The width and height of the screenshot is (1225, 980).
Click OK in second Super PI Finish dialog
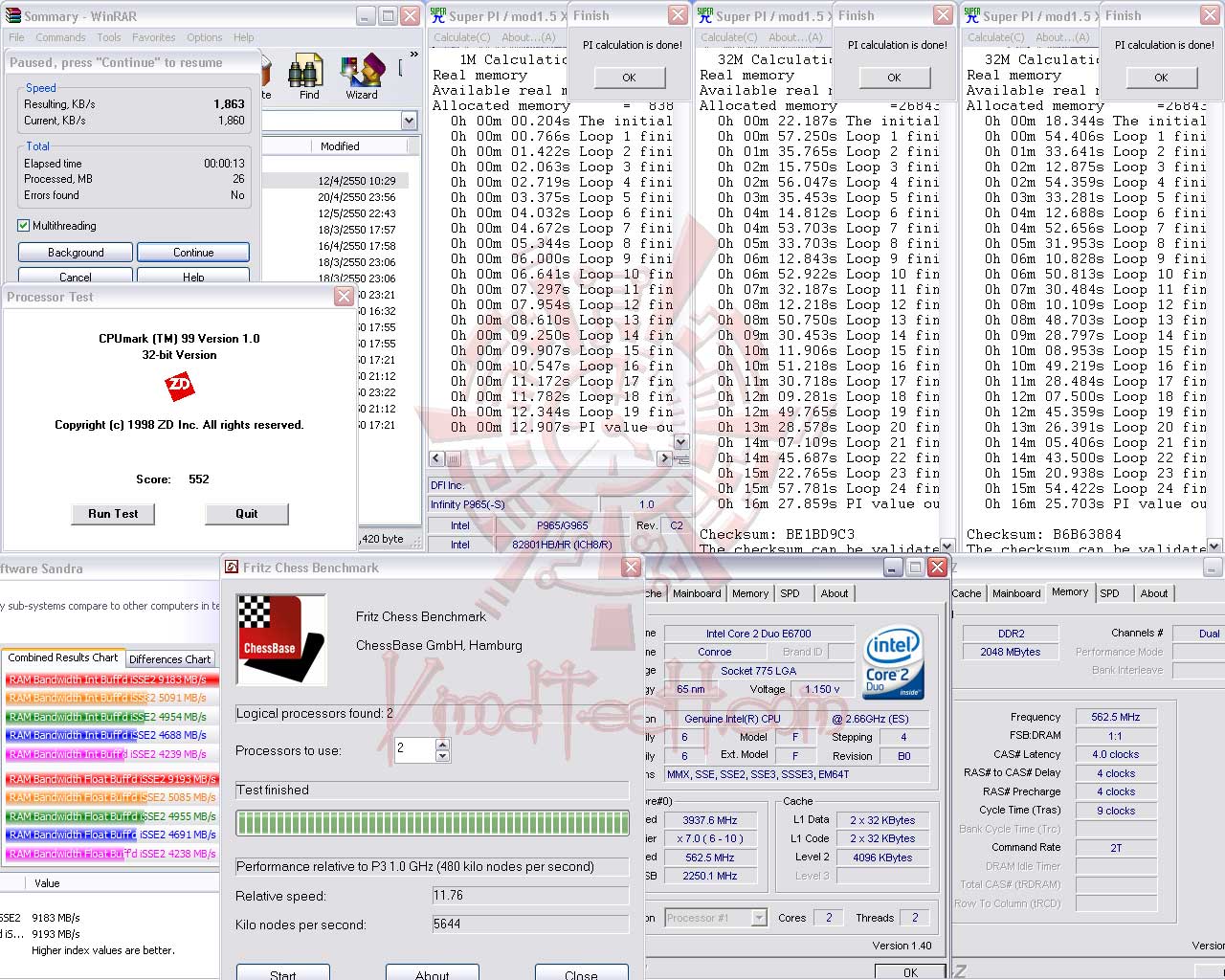click(894, 78)
